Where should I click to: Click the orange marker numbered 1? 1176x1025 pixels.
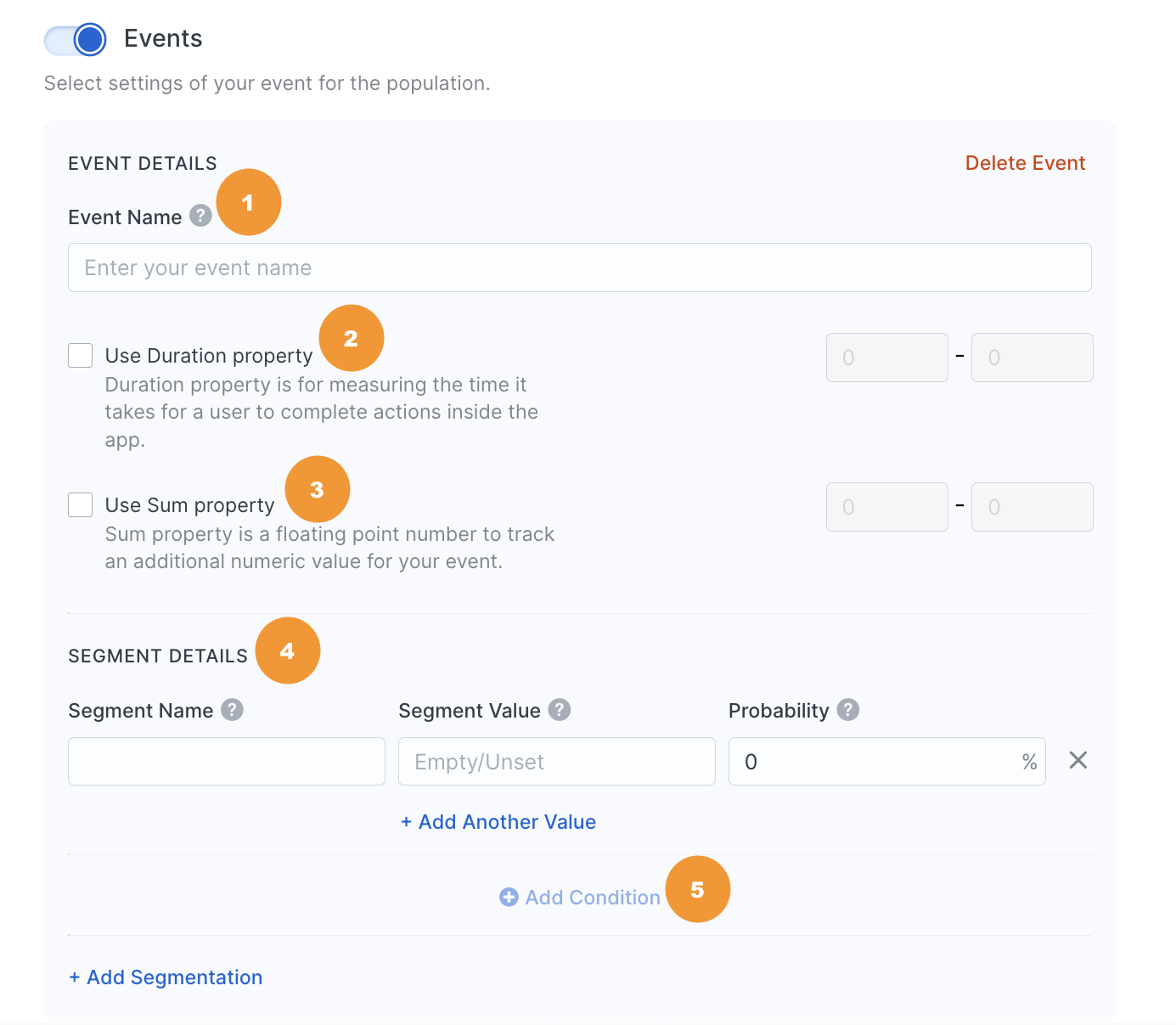tap(249, 202)
